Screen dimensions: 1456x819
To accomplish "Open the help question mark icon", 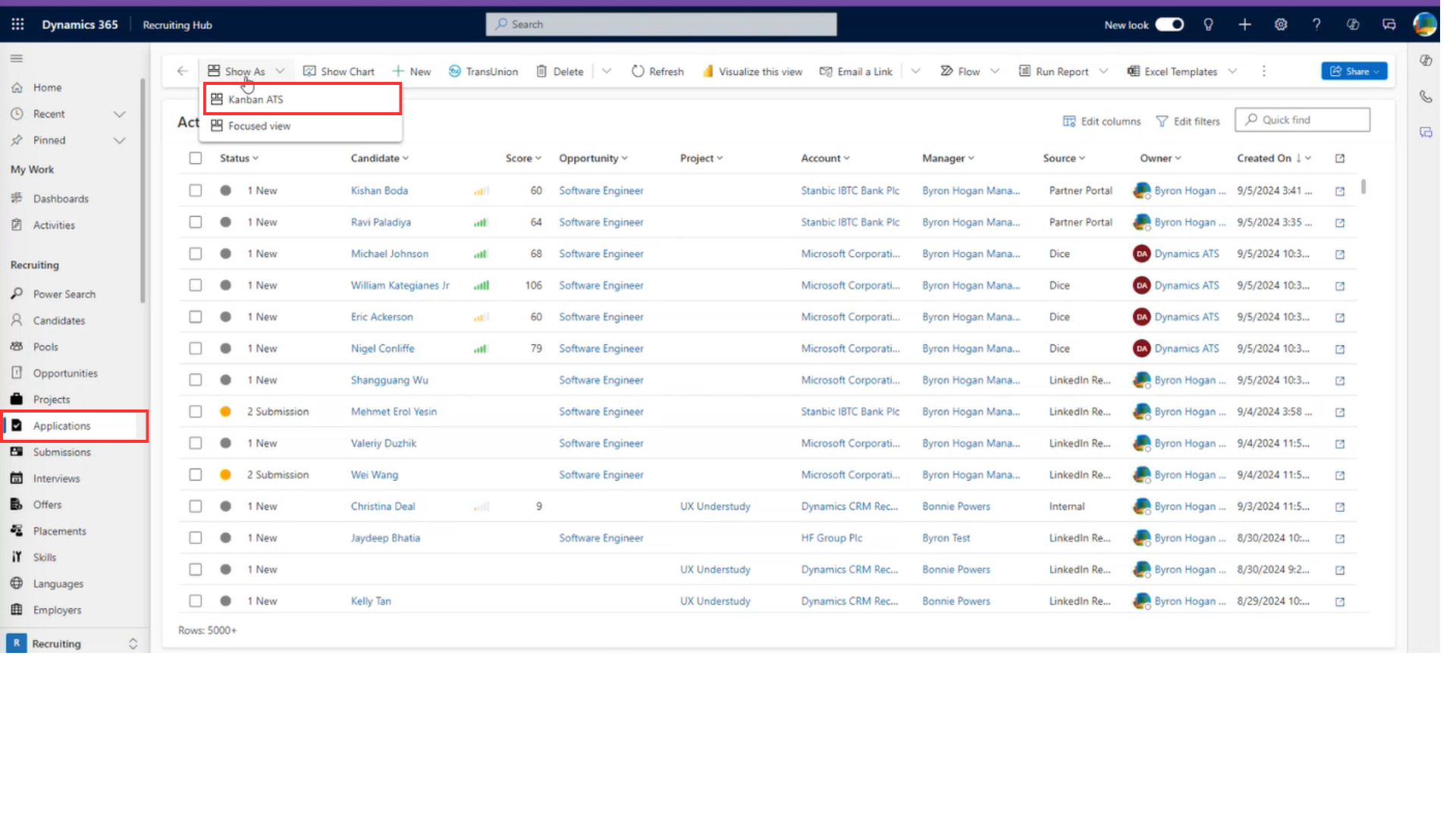I will coord(1316,24).
